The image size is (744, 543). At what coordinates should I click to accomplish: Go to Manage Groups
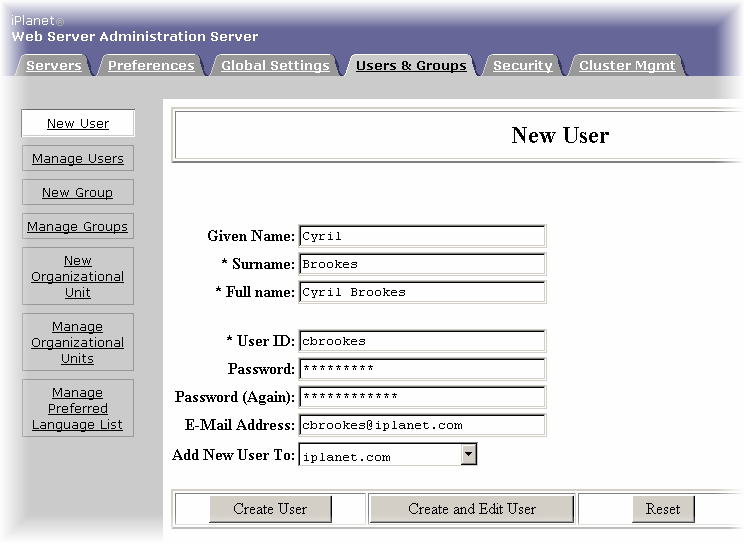point(78,226)
